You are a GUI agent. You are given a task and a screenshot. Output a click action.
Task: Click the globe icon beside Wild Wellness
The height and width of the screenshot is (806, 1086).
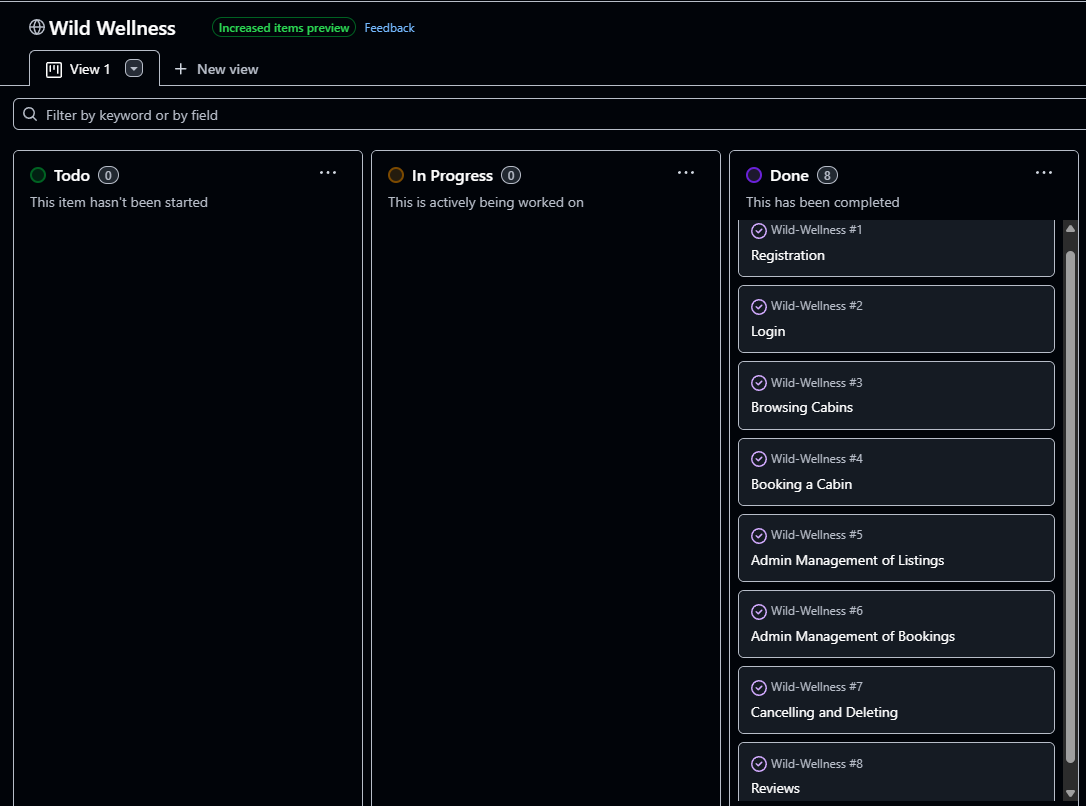click(37, 27)
